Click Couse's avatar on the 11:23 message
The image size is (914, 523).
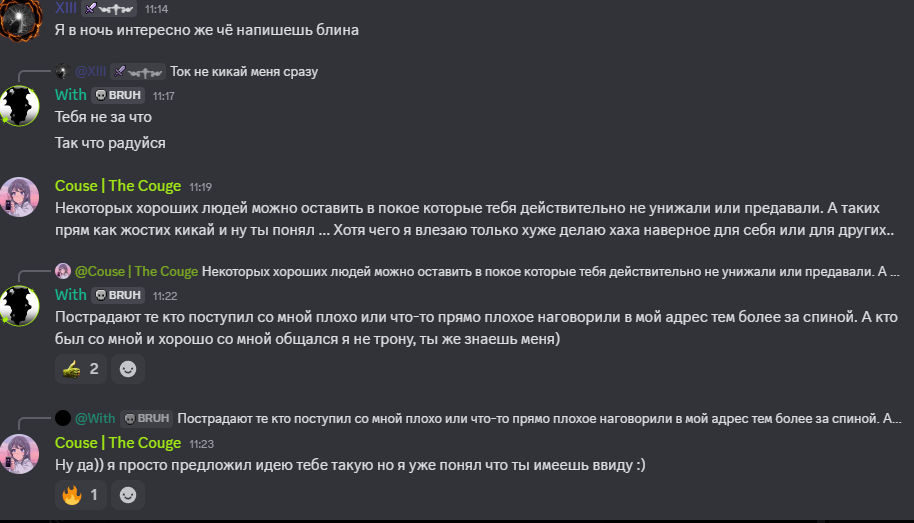coord(20,454)
